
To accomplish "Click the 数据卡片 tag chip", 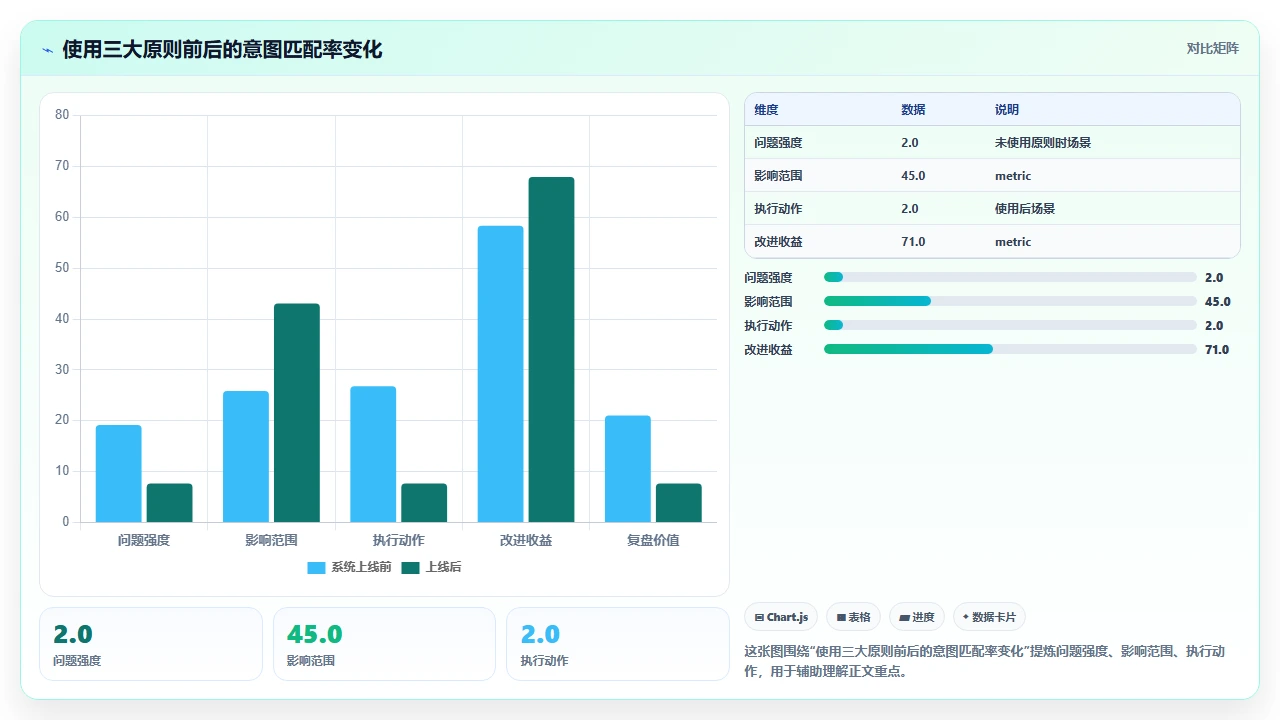I will [989, 617].
